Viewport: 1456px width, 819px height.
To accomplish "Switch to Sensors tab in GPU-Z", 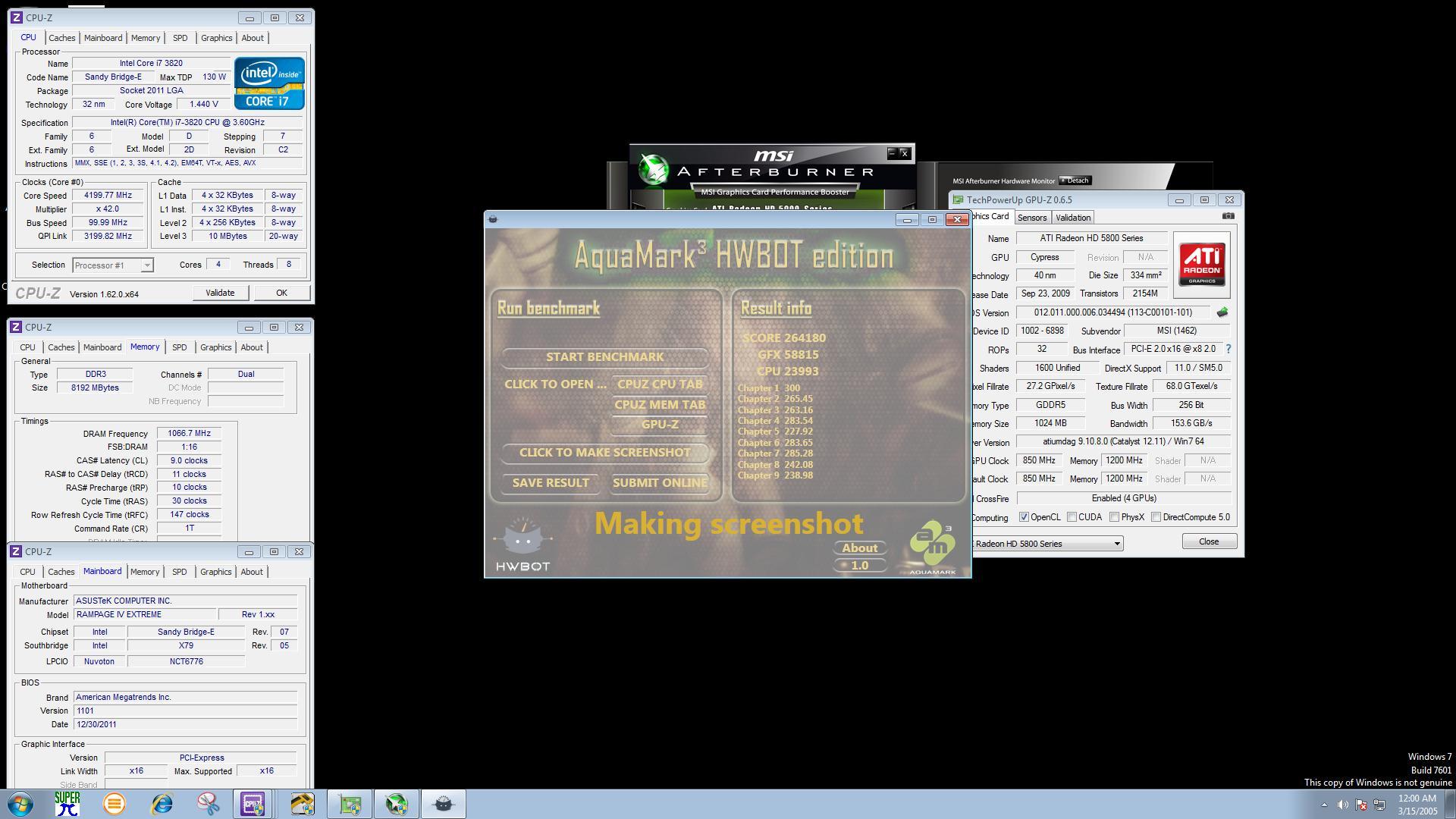I will (1032, 218).
